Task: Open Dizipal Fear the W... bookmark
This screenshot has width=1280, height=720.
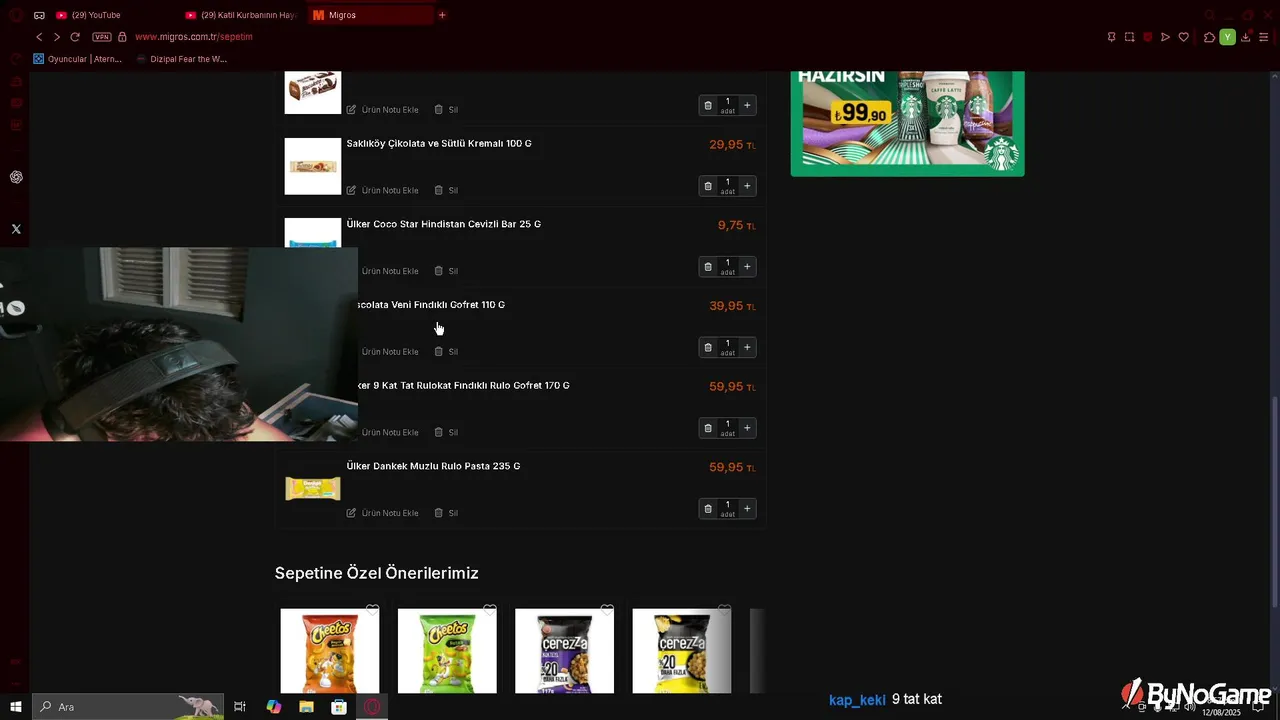Action: click(181, 59)
